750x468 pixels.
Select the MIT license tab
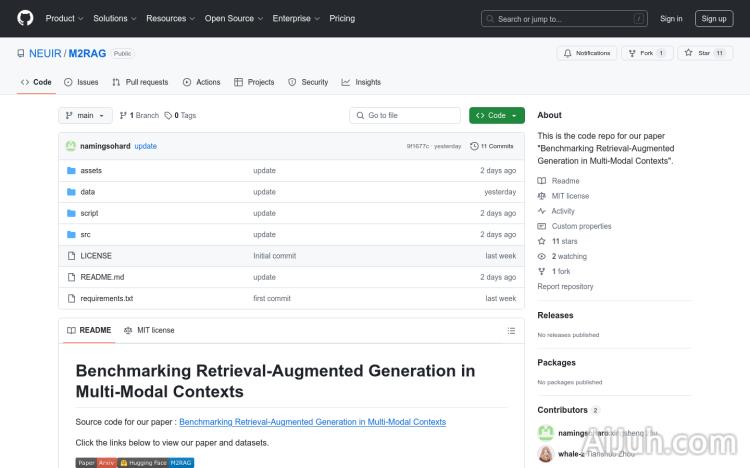(149, 330)
